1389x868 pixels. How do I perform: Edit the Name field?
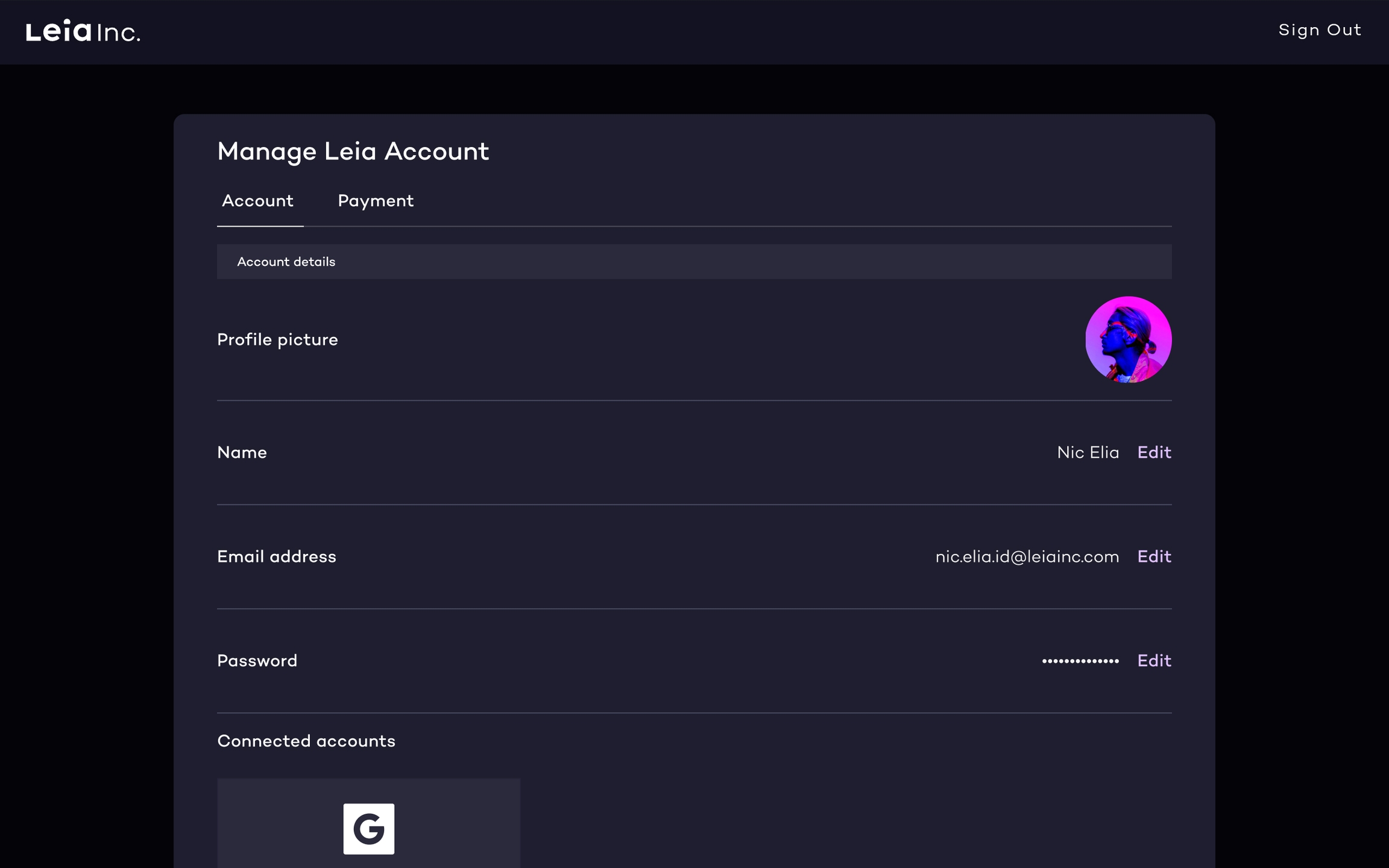pyautogui.click(x=1154, y=453)
